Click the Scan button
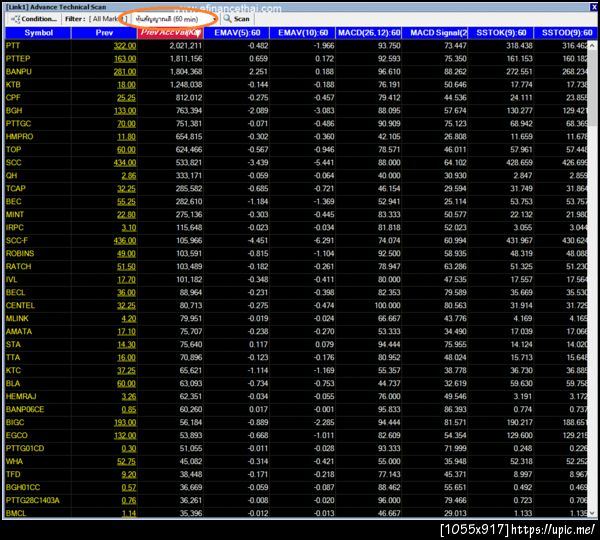Image resolution: width=600 pixels, height=540 pixels. tap(237, 19)
